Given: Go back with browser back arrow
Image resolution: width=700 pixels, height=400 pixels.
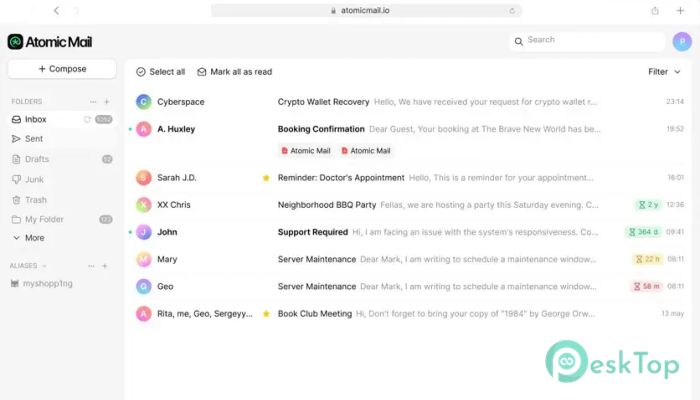Looking at the screenshot, I should pos(56,10).
